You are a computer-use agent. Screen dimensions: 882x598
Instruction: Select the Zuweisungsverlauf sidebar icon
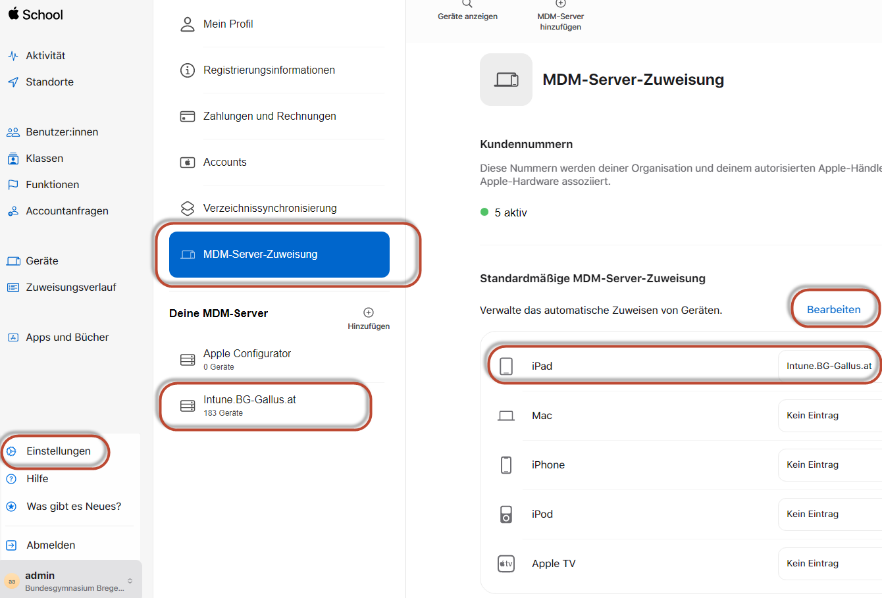[x=11, y=287]
